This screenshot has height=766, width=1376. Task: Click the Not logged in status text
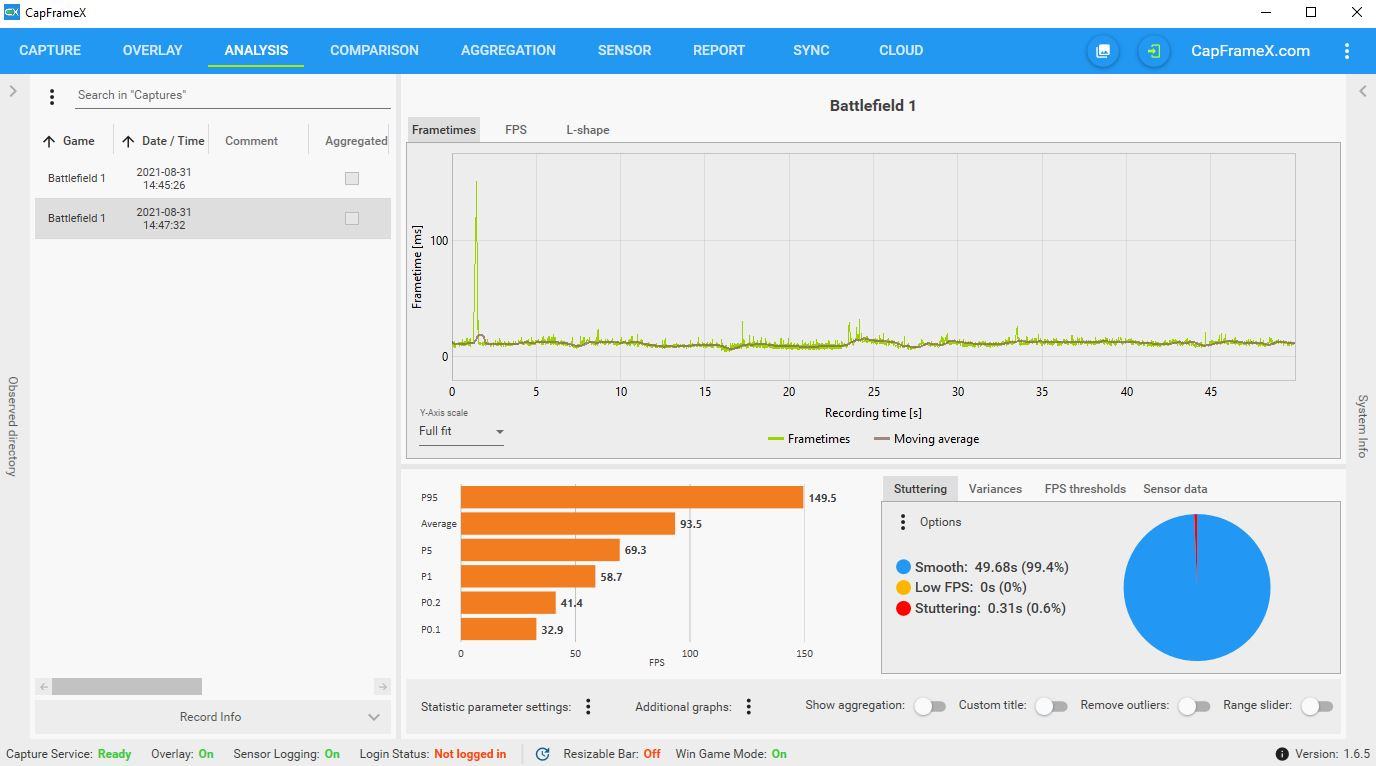(470, 754)
